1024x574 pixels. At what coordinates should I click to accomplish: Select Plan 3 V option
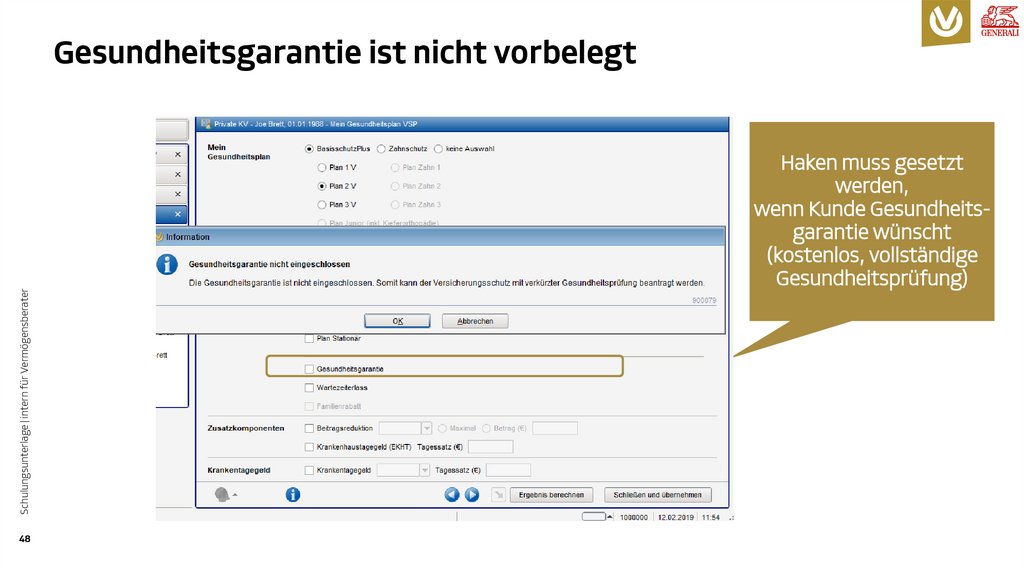point(321,205)
